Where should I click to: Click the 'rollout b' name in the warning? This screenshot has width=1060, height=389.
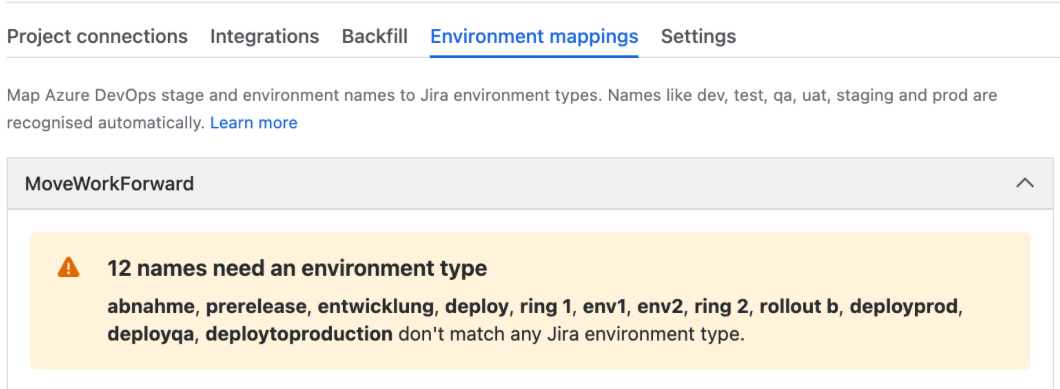click(798, 306)
